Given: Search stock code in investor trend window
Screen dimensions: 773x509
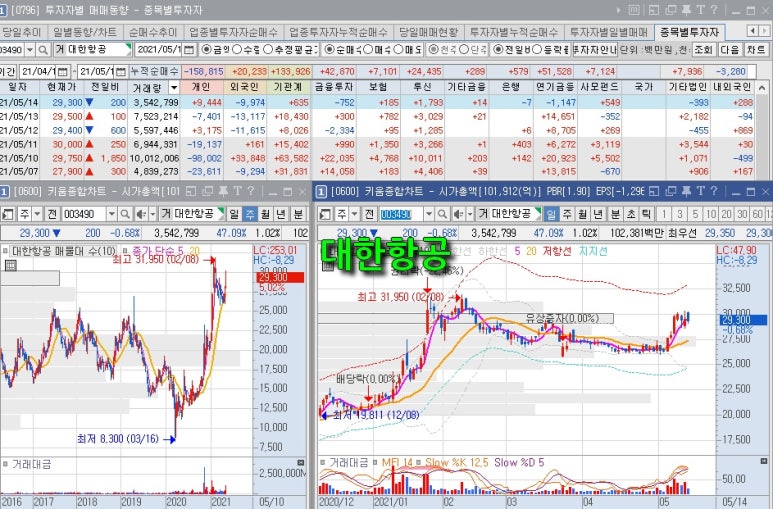Looking at the screenshot, I should click(x=43, y=50).
